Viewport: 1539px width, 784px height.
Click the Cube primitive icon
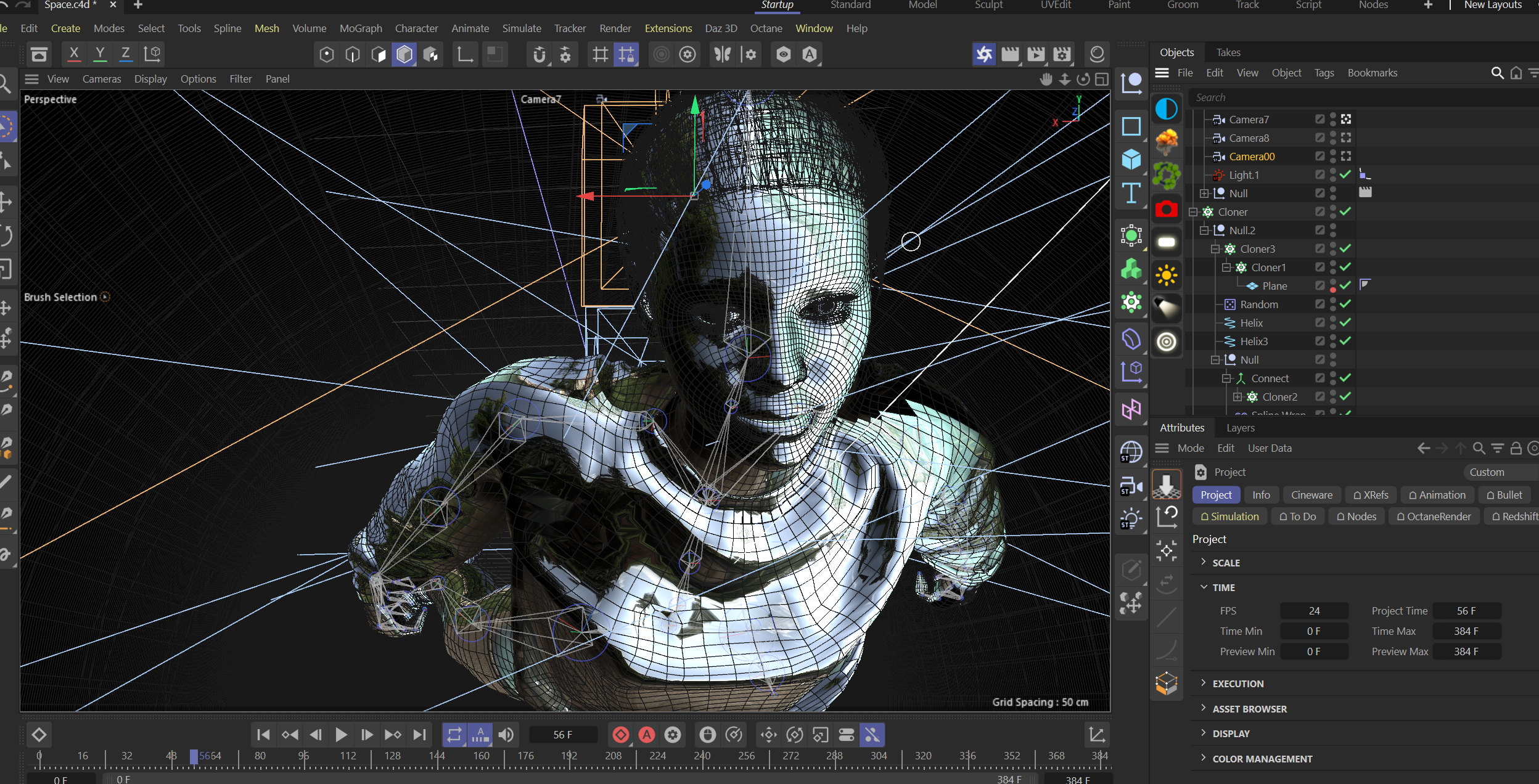1131,160
